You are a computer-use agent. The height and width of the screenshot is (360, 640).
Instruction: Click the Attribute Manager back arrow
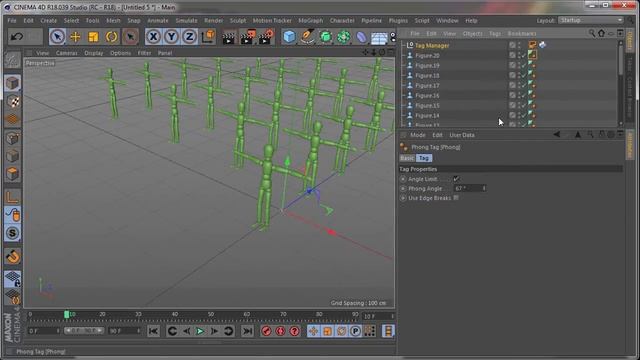point(557,135)
